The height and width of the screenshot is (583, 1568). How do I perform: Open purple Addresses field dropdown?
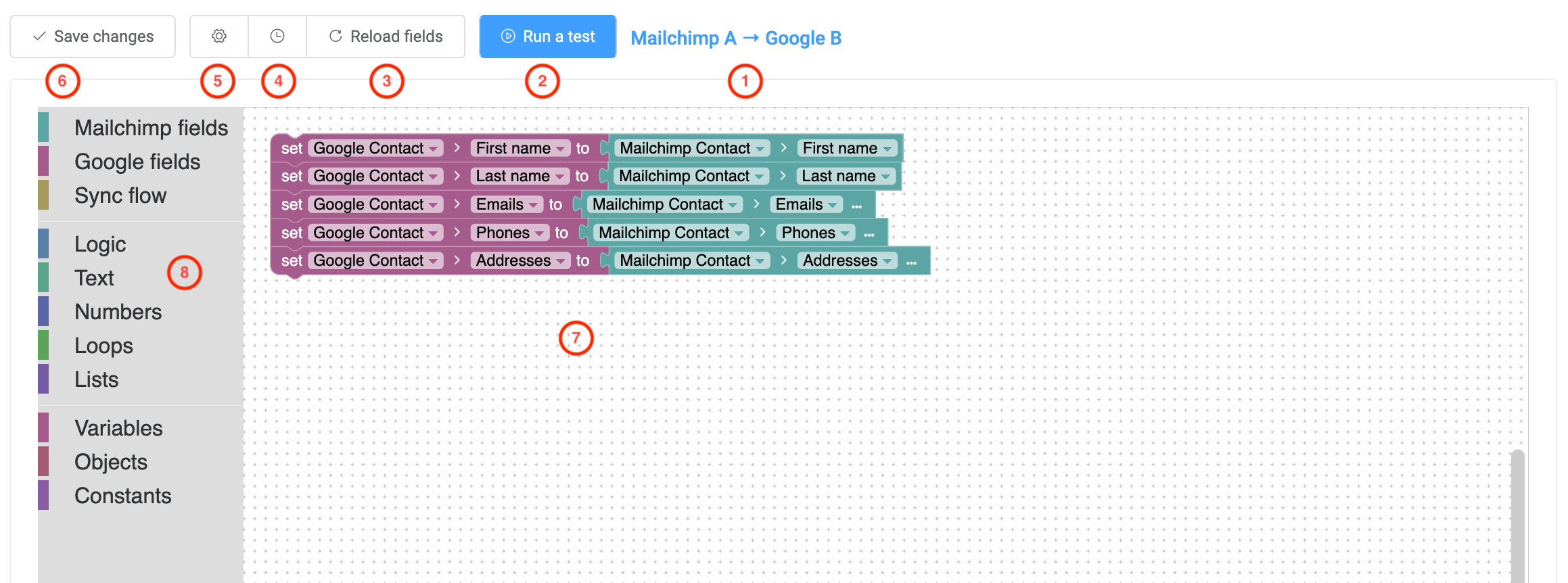(x=520, y=260)
